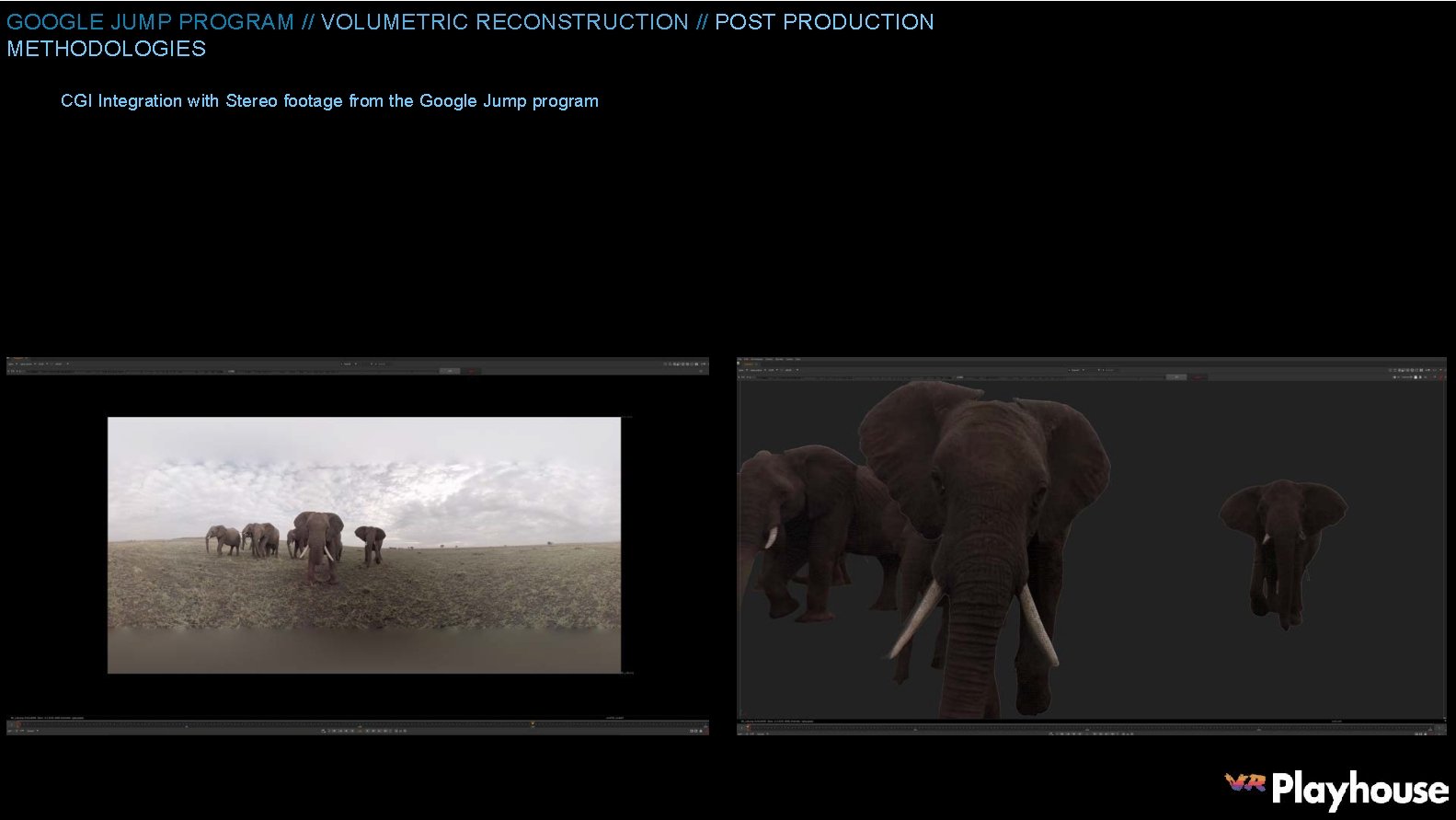Viewport: 1456px width, 820px height.
Task: Click the "CGI Integration with Stereo footage" subtitle
Action: 329,101
